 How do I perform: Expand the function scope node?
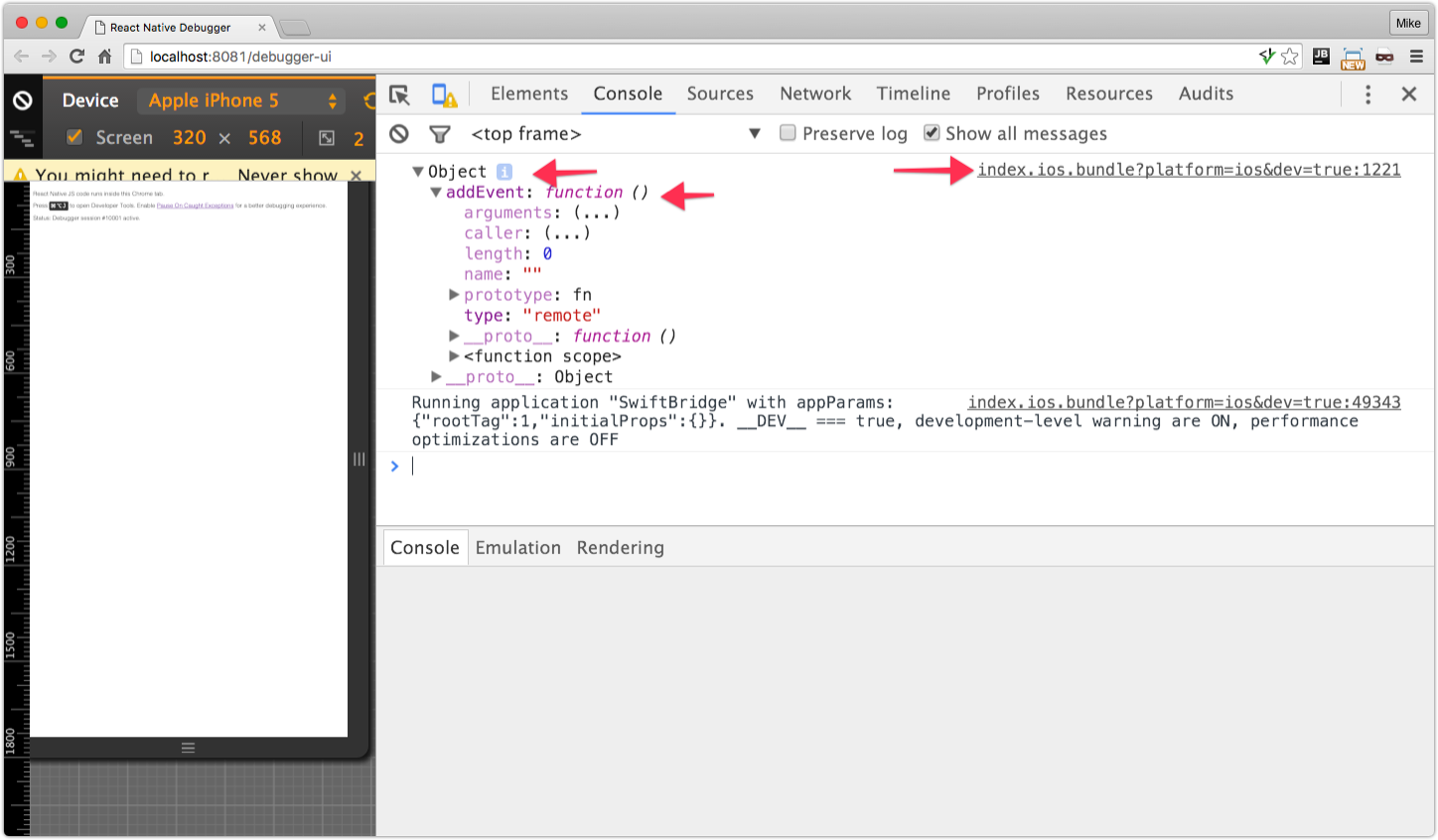point(454,356)
